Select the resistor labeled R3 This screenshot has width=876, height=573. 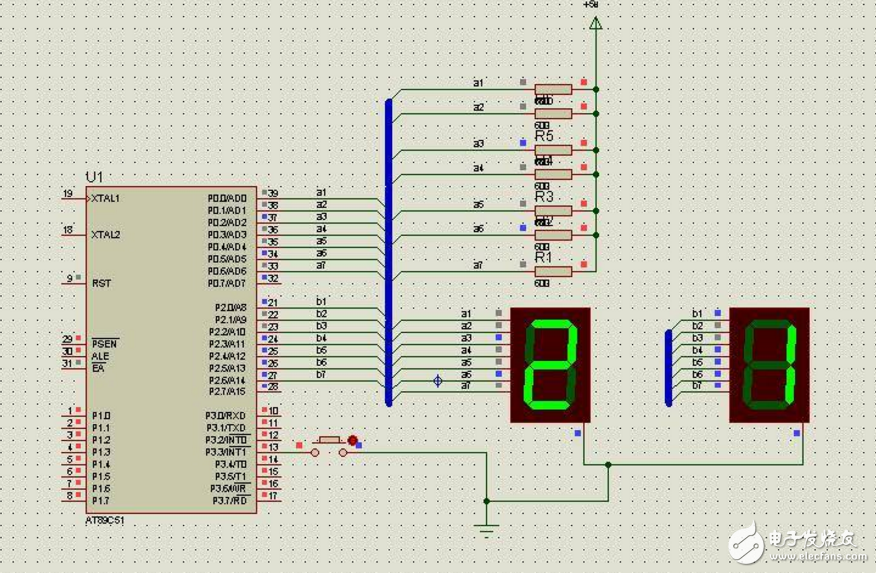[x=552, y=210]
